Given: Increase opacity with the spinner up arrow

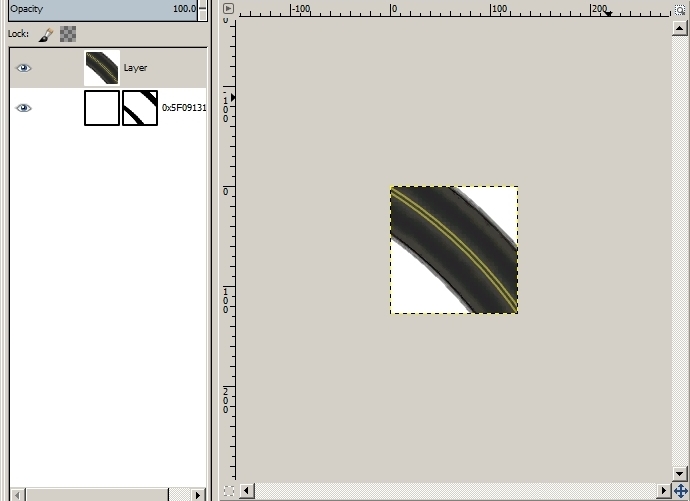Looking at the screenshot, I should [x=203, y=4].
